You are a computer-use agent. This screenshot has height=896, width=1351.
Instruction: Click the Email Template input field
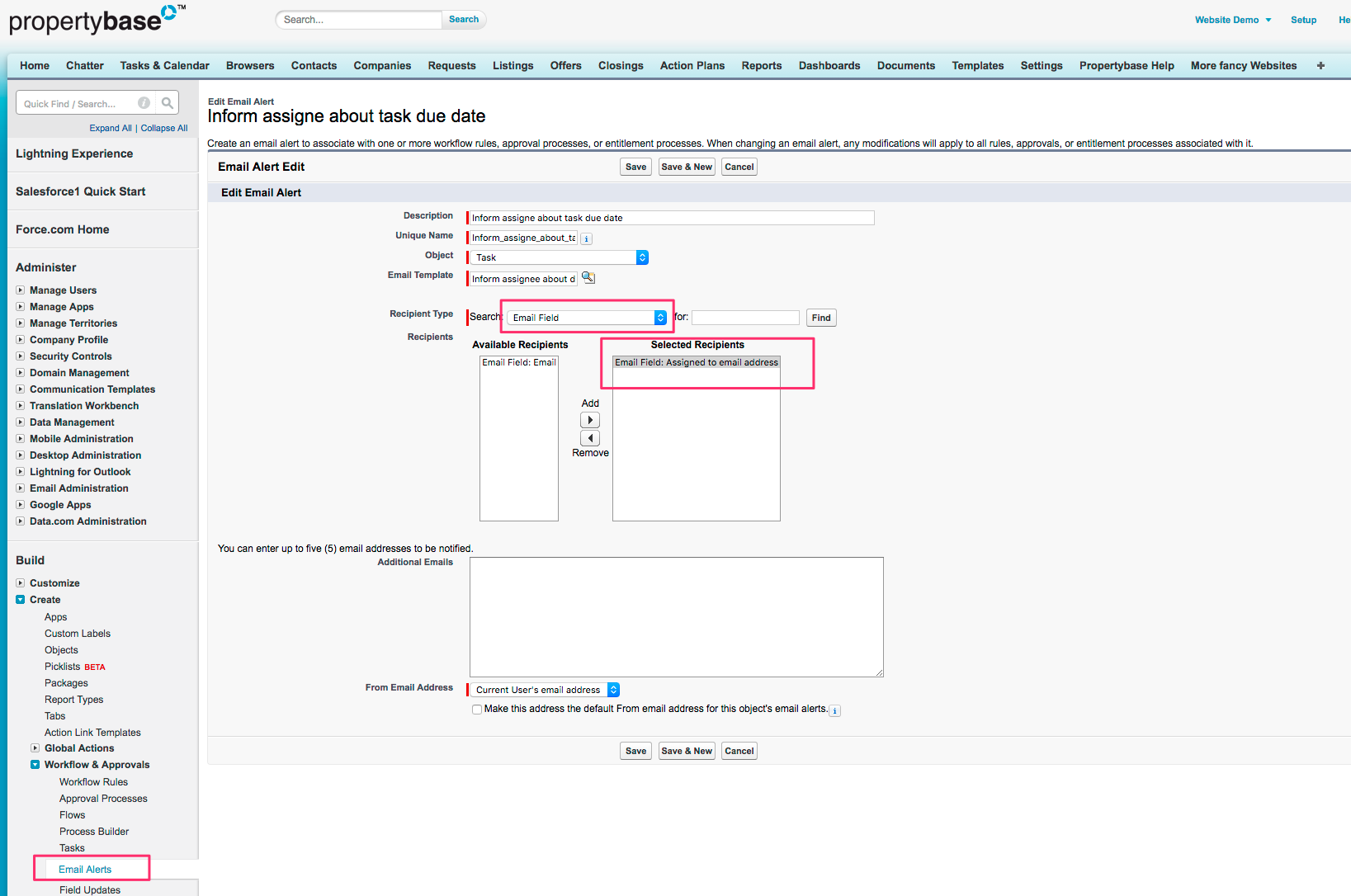pyautogui.click(x=523, y=279)
